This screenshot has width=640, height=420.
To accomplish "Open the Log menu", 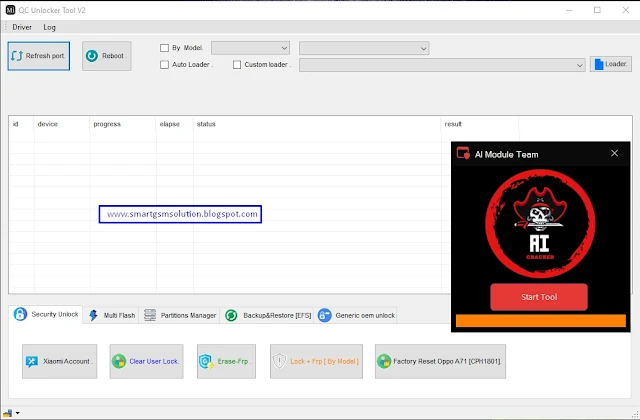I will click(49, 27).
